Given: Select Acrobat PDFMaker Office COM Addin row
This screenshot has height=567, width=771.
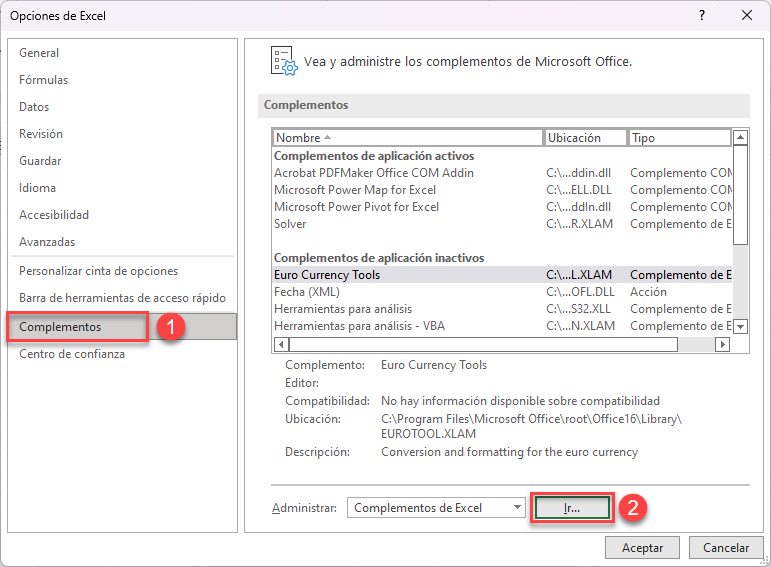Looking at the screenshot, I should (502, 173).
